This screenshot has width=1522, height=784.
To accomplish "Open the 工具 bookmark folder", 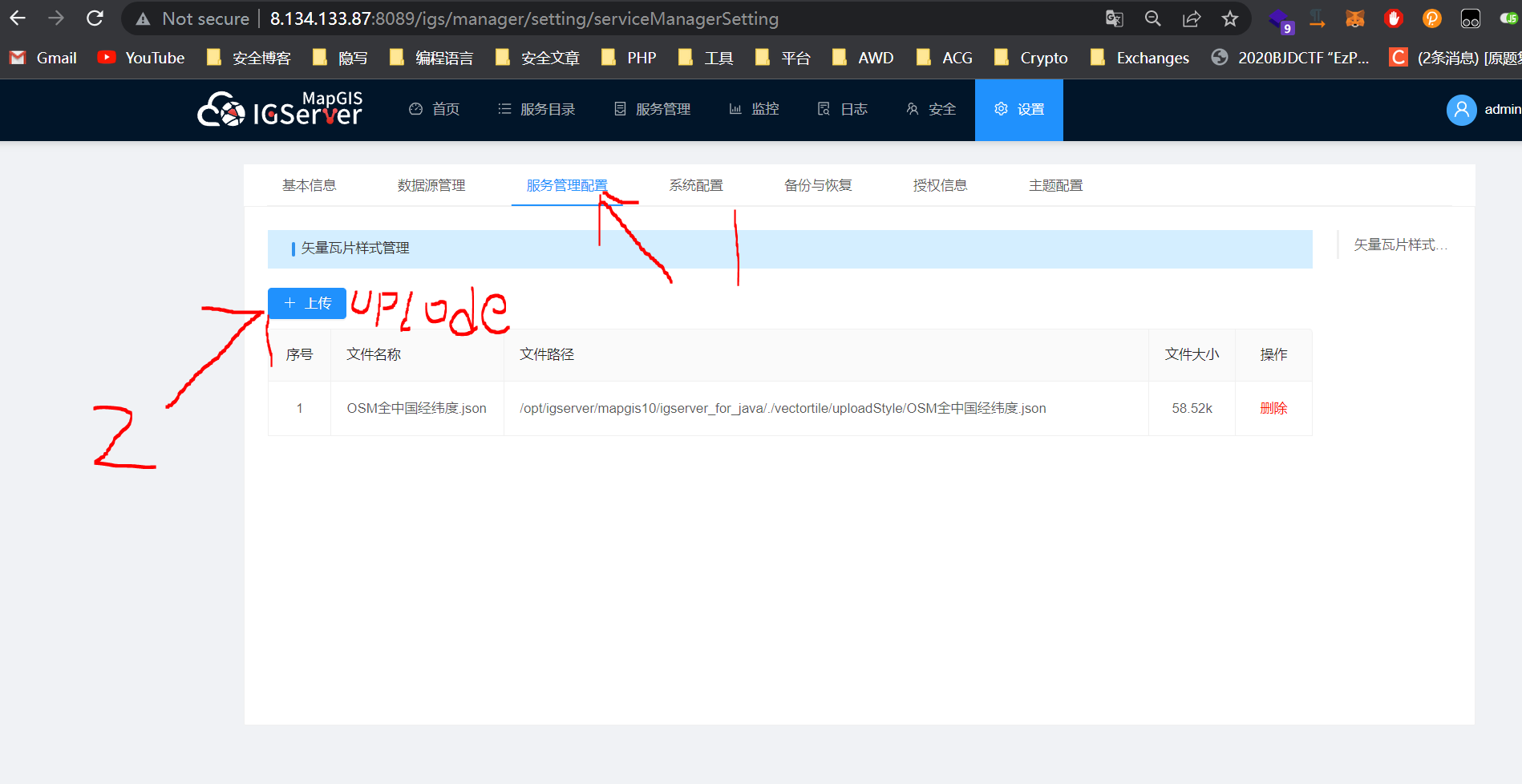I will (706, 58).
